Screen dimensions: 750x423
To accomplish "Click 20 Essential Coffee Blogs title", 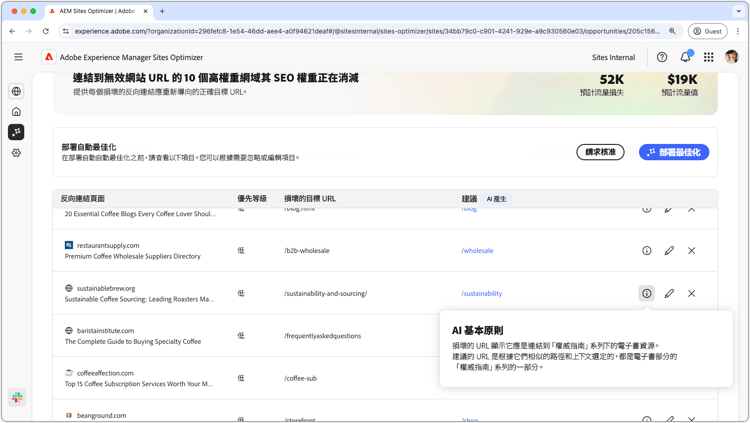I will pyautogui.click(x=140, y=214).
